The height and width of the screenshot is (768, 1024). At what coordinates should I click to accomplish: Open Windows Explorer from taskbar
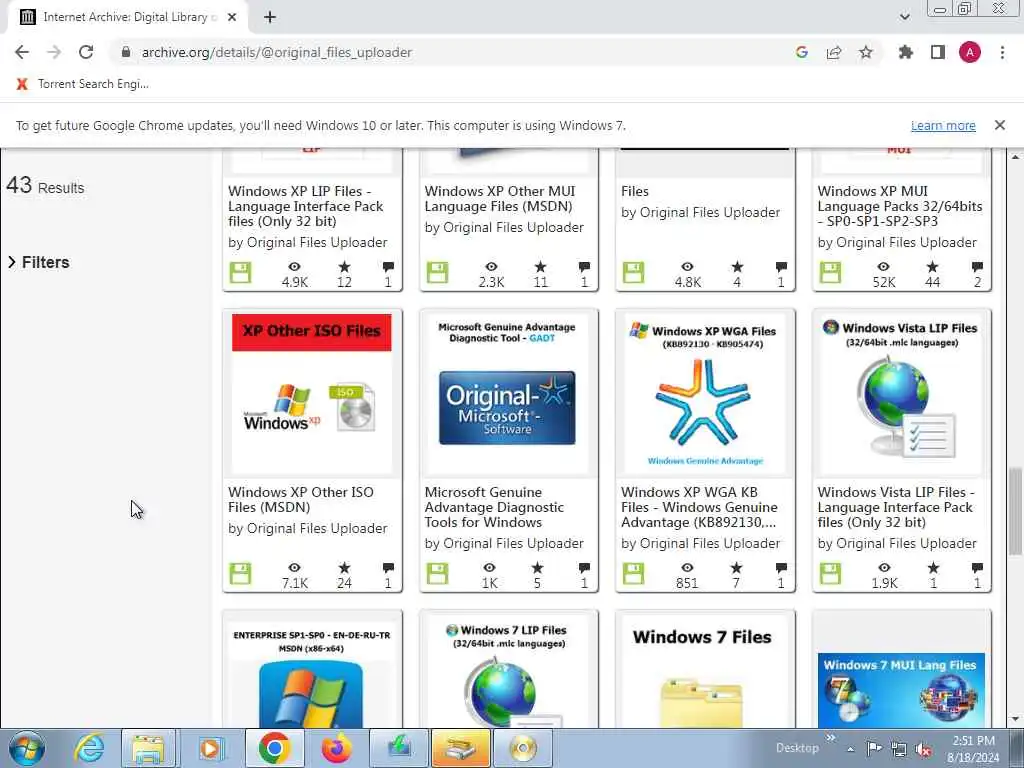[x=148, y=748]
